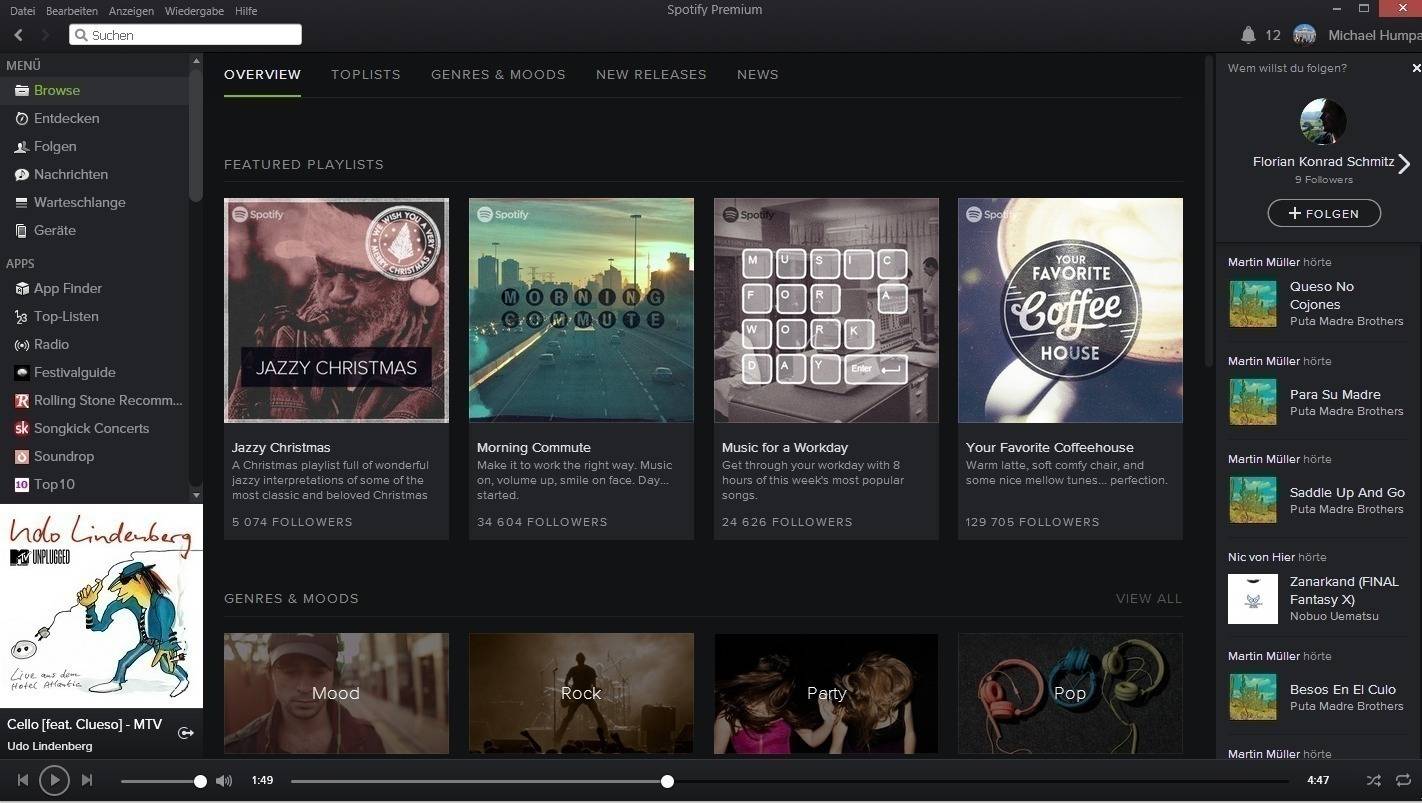Follow Florian Konrad Schmitz with the Folgen button
1422x803 pixels.
pyautogui.click(x=1324, y=213)
